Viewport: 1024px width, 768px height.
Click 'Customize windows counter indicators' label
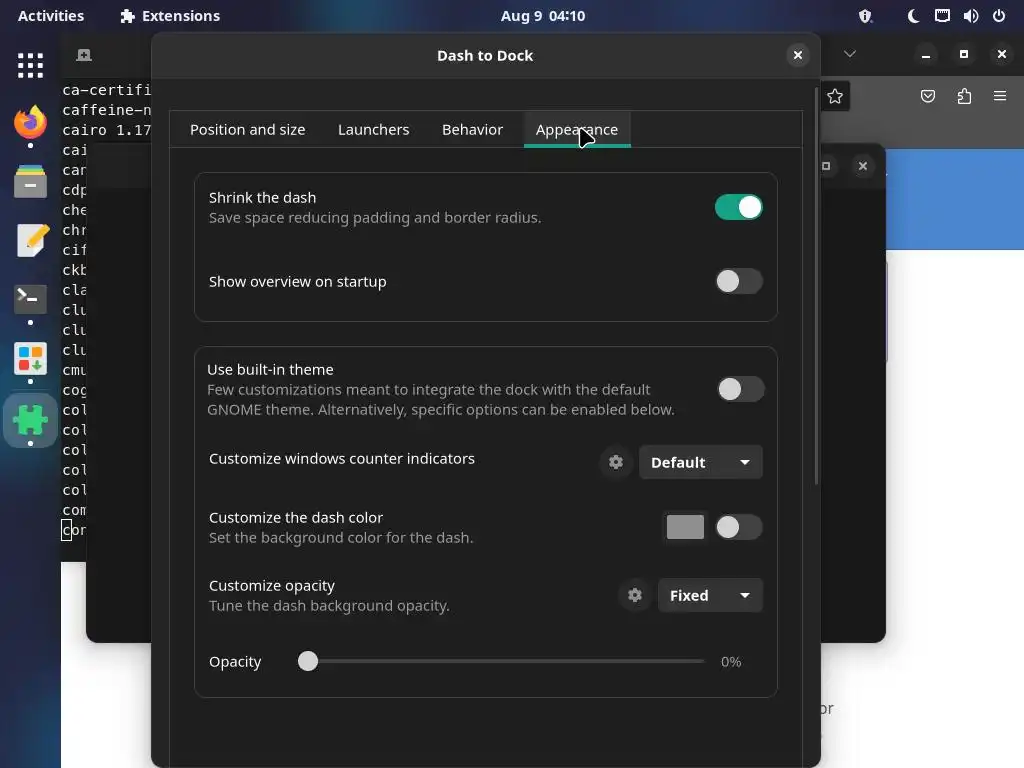342,459
